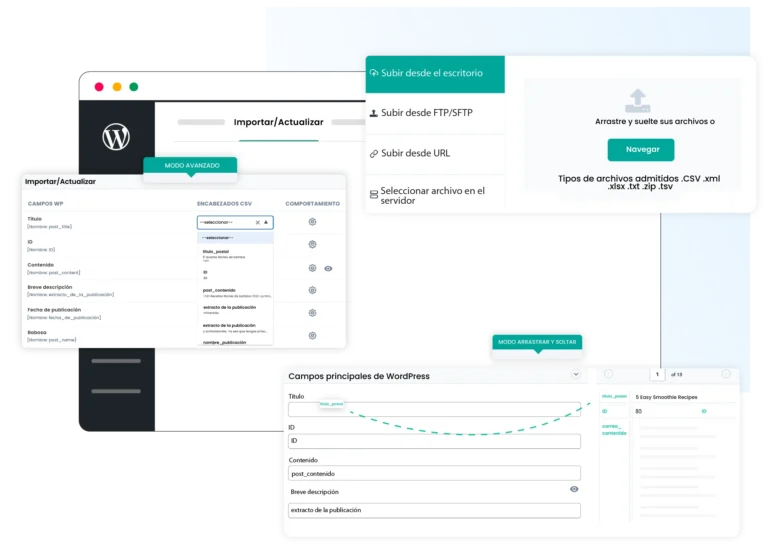Click the ID input in Campos principales
This screenshot has height=548, width=768.
click(434, 441)
